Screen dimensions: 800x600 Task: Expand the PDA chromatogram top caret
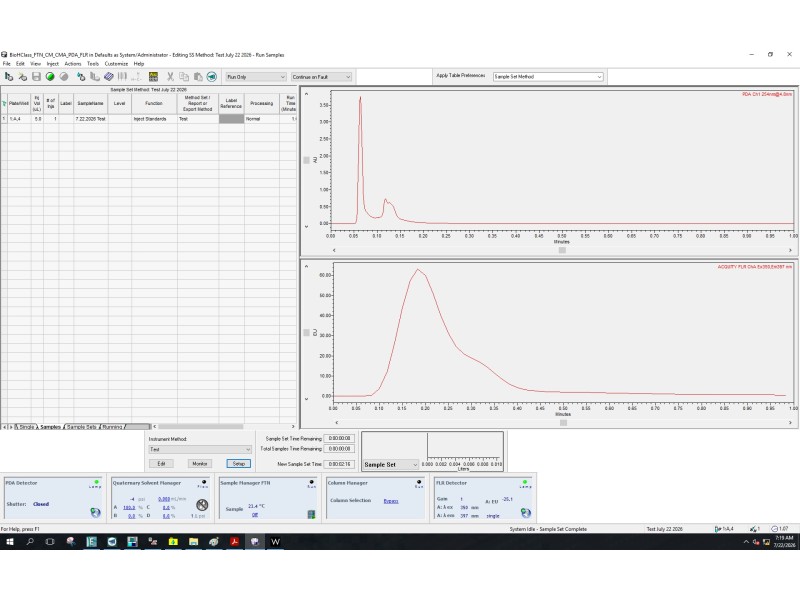[x=306, y=94]
